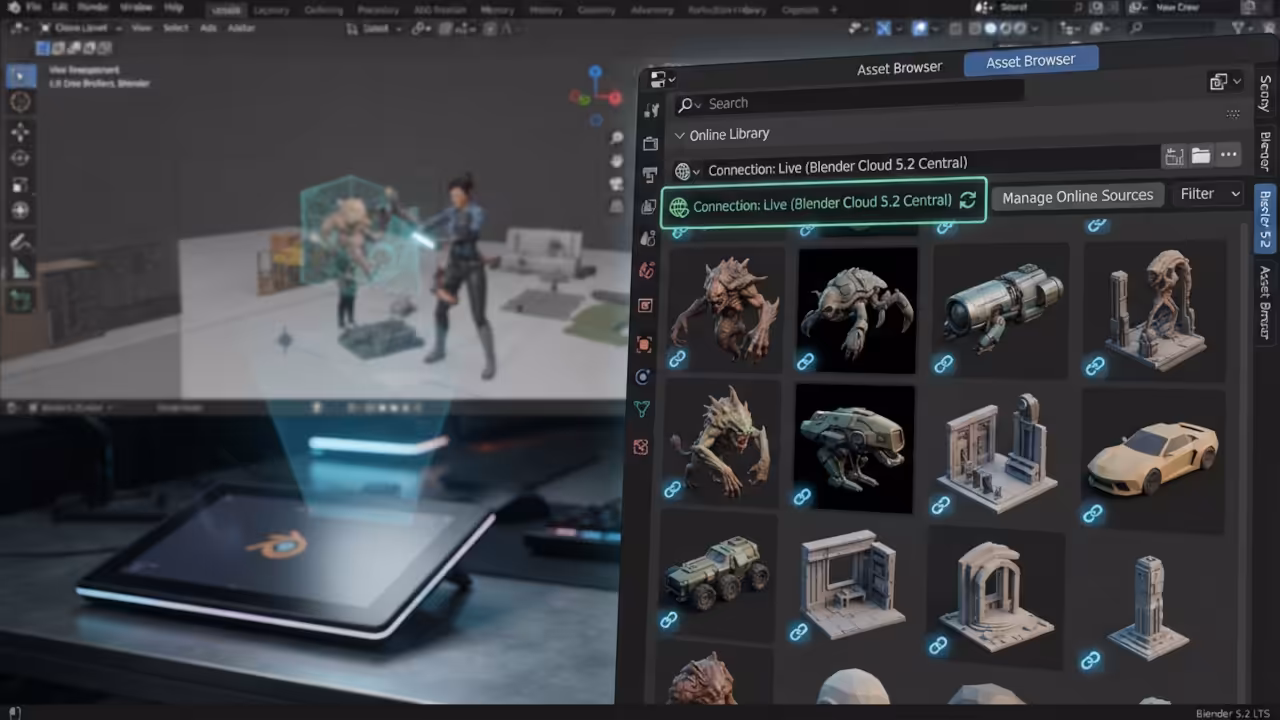Click the printer-shaped output sidebar icon
The height and width of the screenshot is (720, 1280).
pyautogui.click(x=650, y=175)
